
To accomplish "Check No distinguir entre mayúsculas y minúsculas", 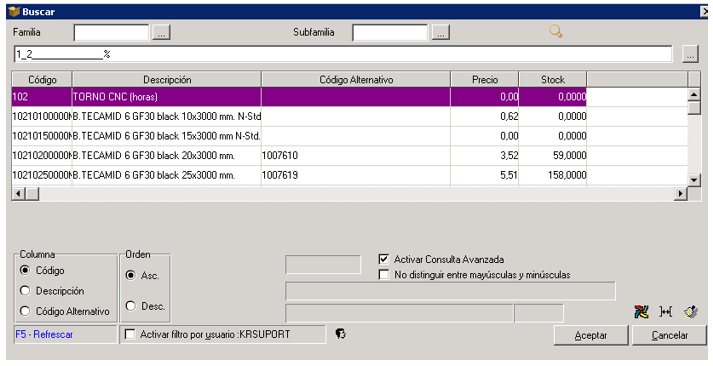I will tap(384, 275).
